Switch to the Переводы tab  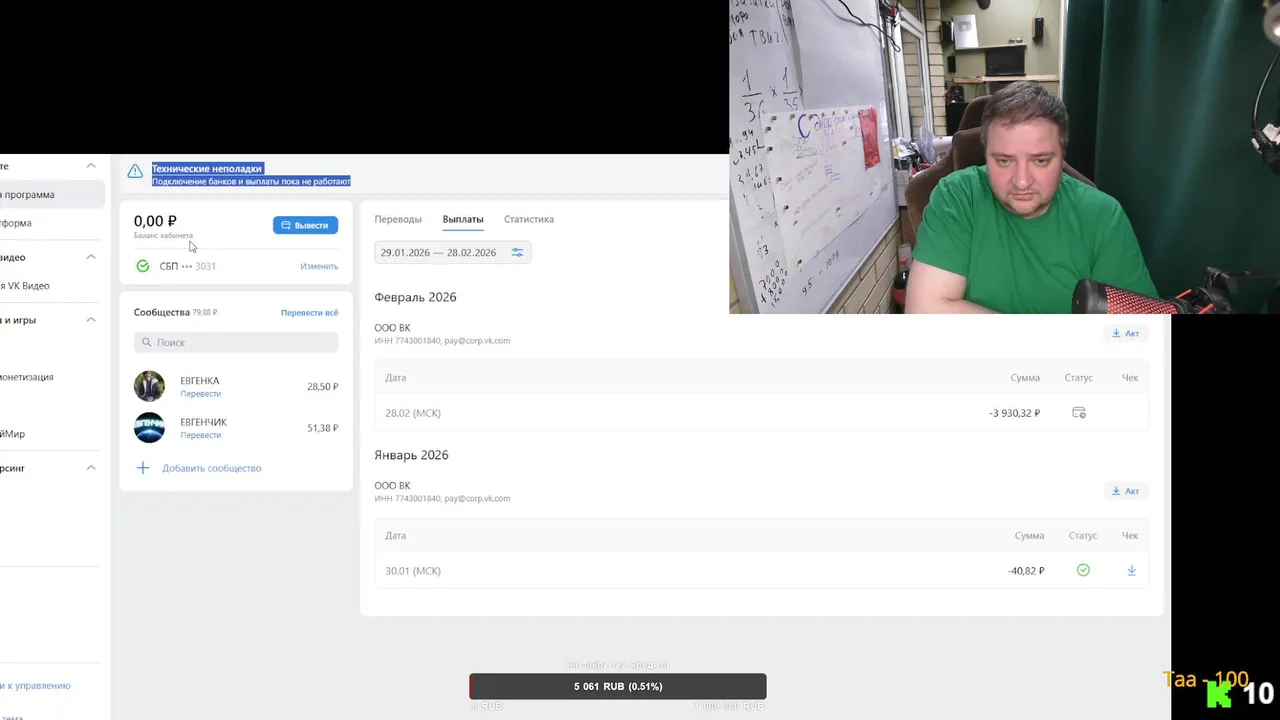[398, 219]
